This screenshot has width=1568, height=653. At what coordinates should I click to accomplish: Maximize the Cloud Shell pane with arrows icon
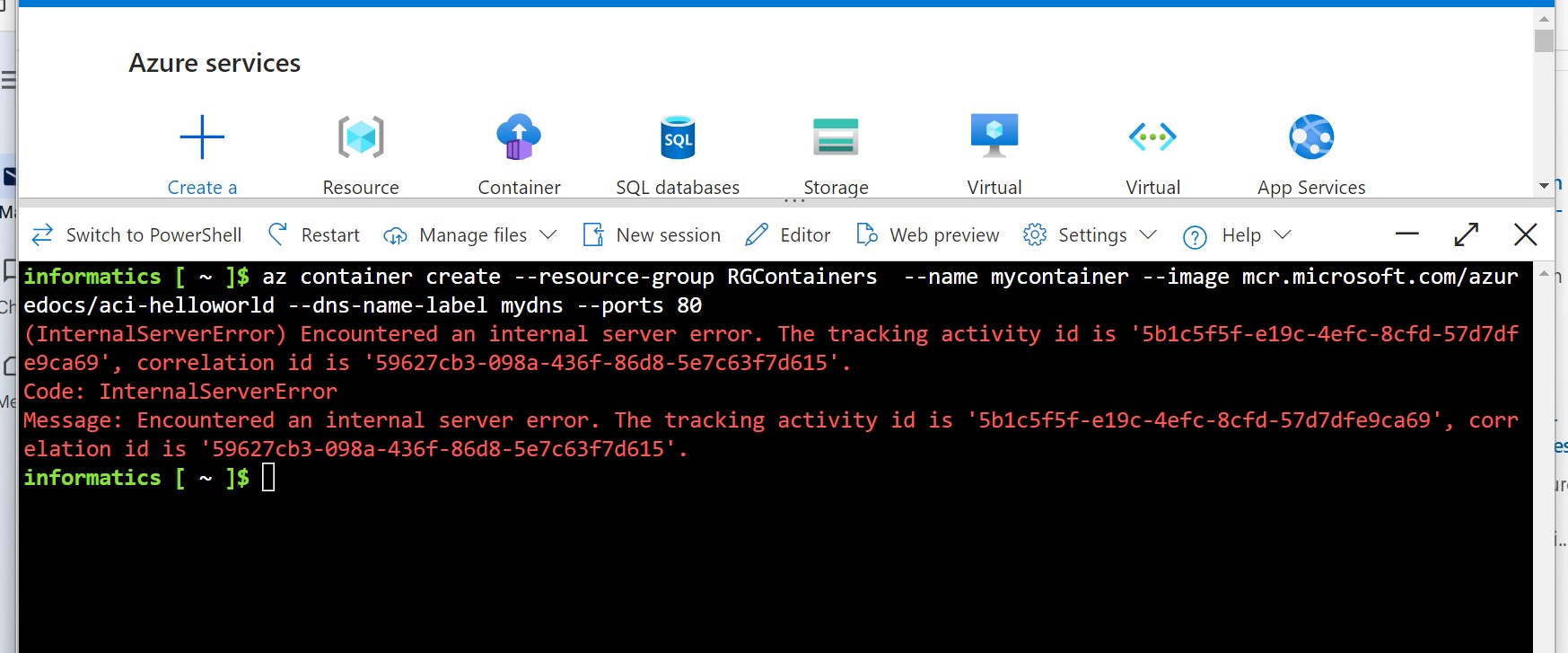coord(1466,234)
